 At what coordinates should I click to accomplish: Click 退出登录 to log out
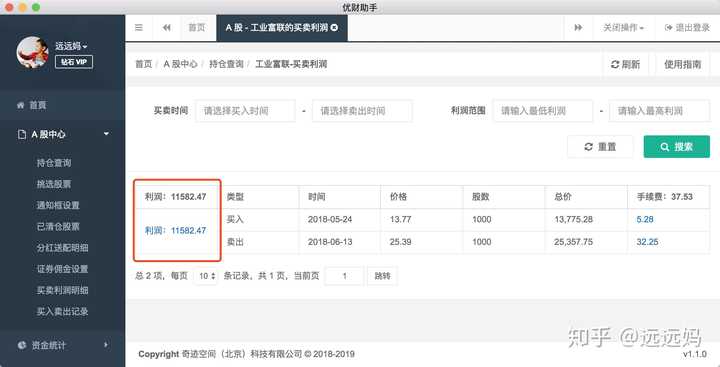pos(687,28)
